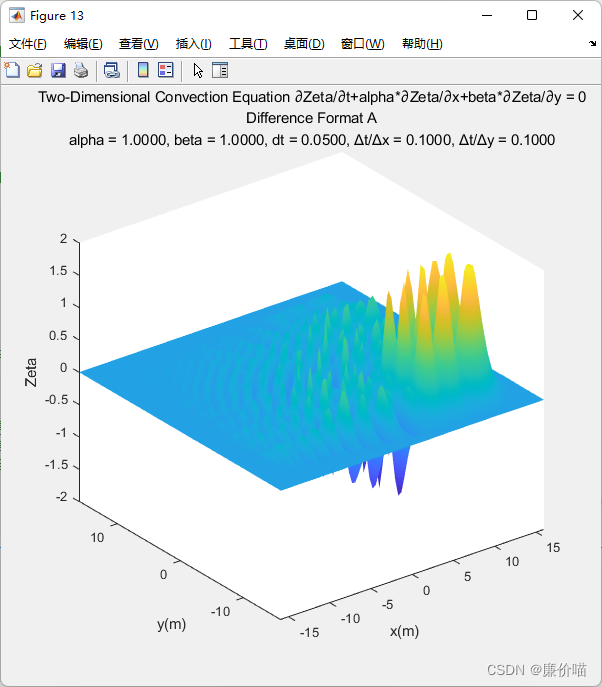Minimize the Figure 13 window
This screenshot has height=687, width=602.
tap(487, 15)
